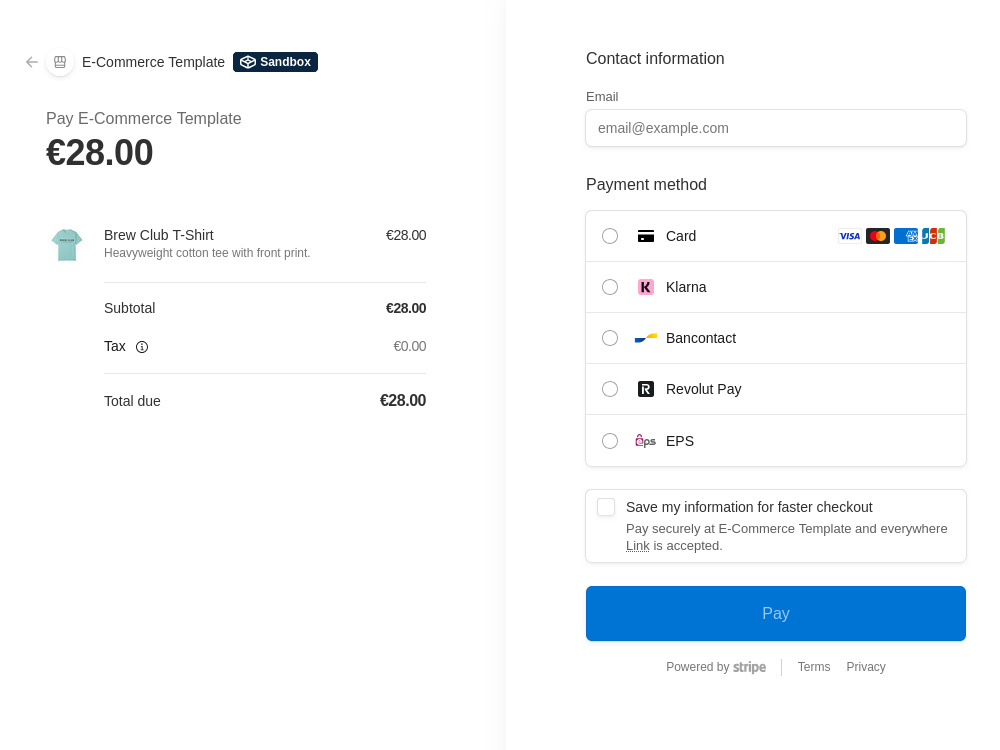Click the Sandbox badge
Viewport: 1000px width, 750px height.
click(x=276, y=62)
